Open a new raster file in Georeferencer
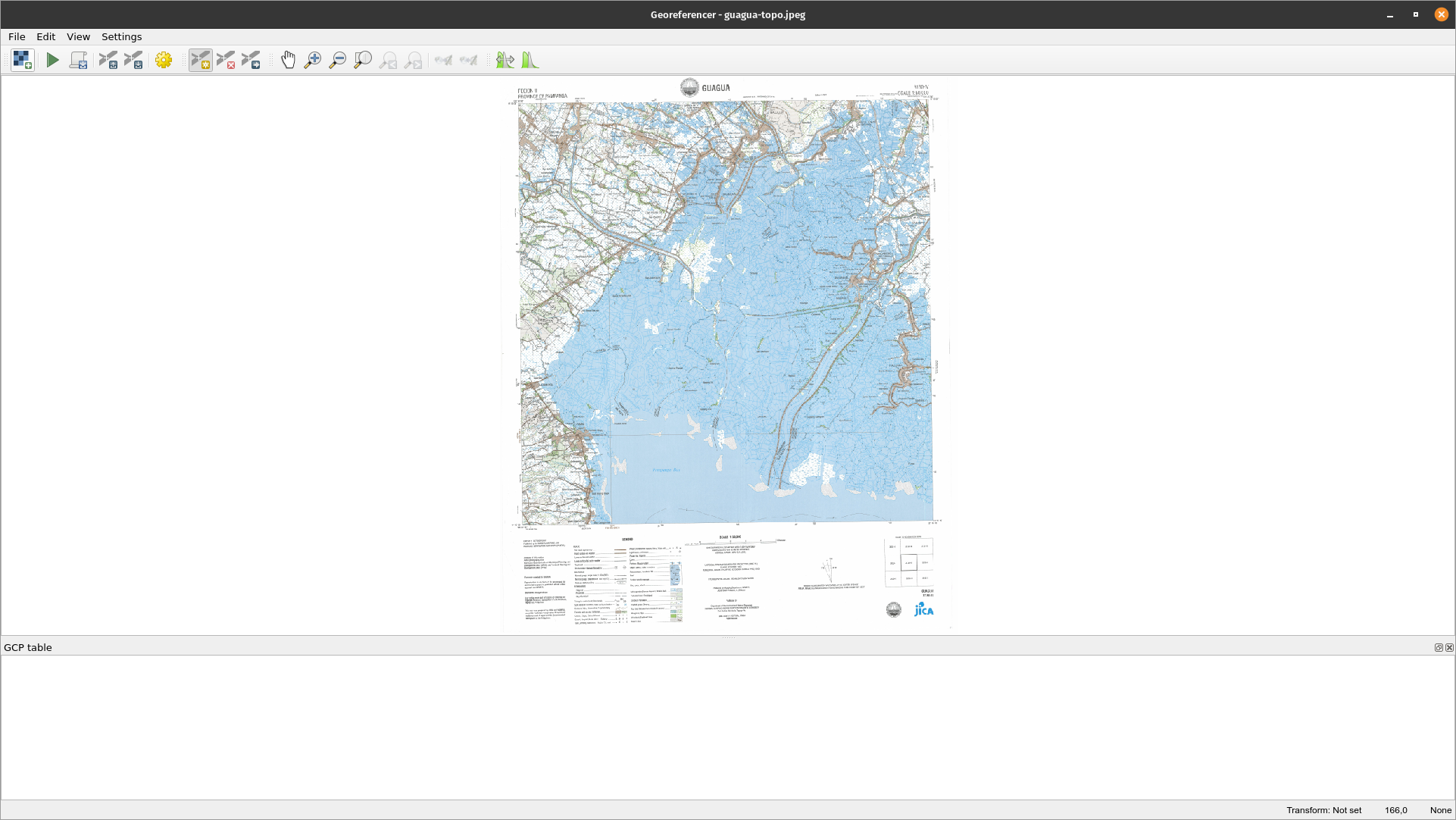The width and height of the screenshot is (1456, 820). [x=23, y=59]
